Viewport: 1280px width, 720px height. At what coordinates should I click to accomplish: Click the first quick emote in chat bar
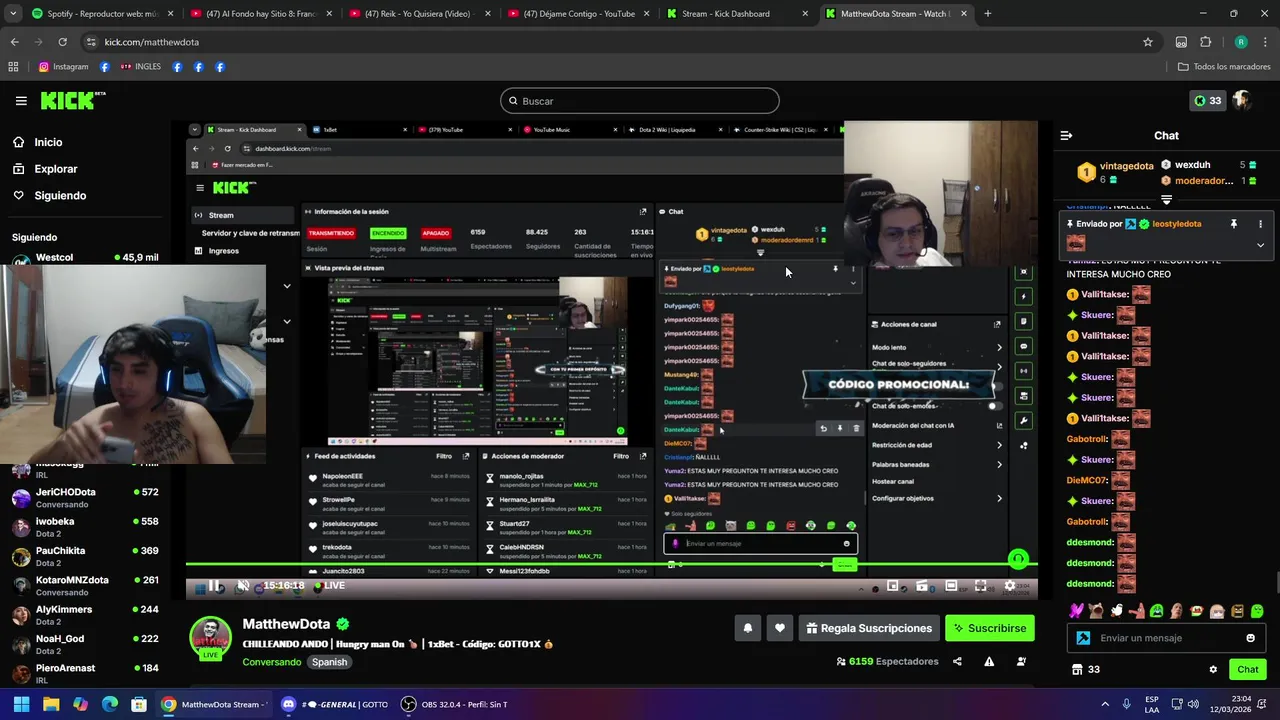pos(1076,611)
